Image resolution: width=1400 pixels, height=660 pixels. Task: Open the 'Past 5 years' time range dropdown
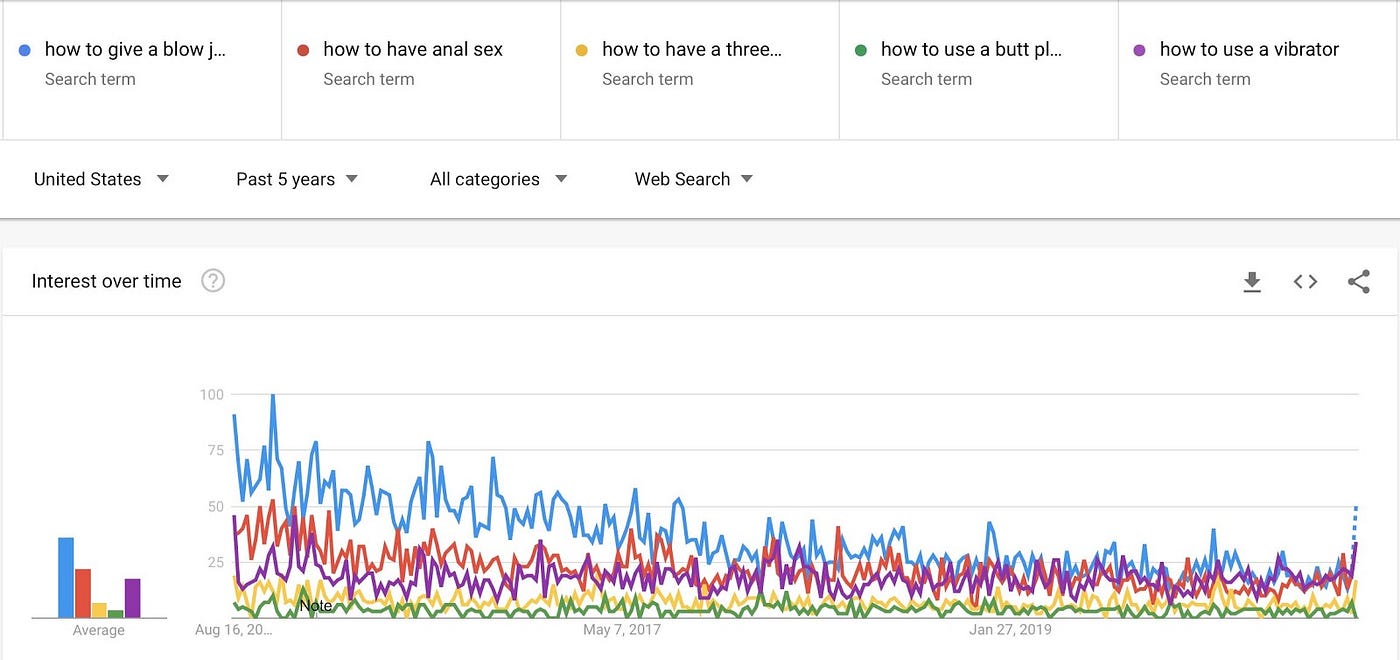[x=294, y=179]
